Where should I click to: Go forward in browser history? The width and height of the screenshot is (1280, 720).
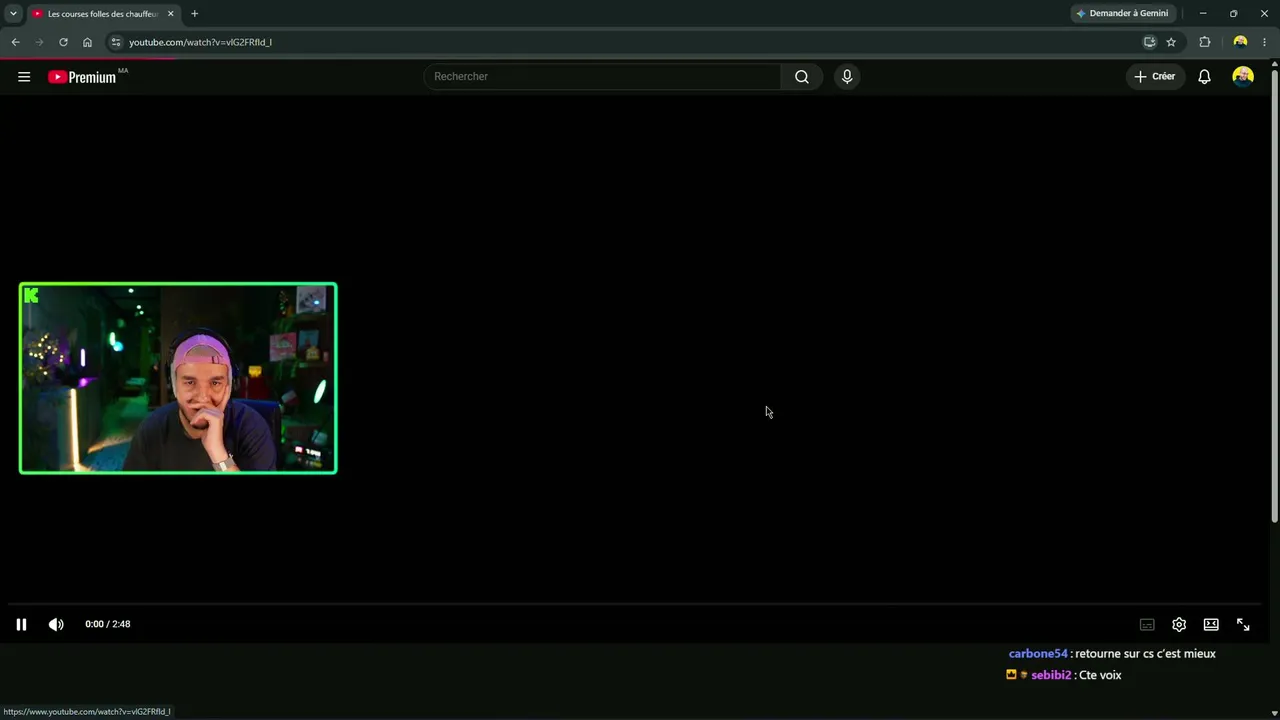point(39,42)
